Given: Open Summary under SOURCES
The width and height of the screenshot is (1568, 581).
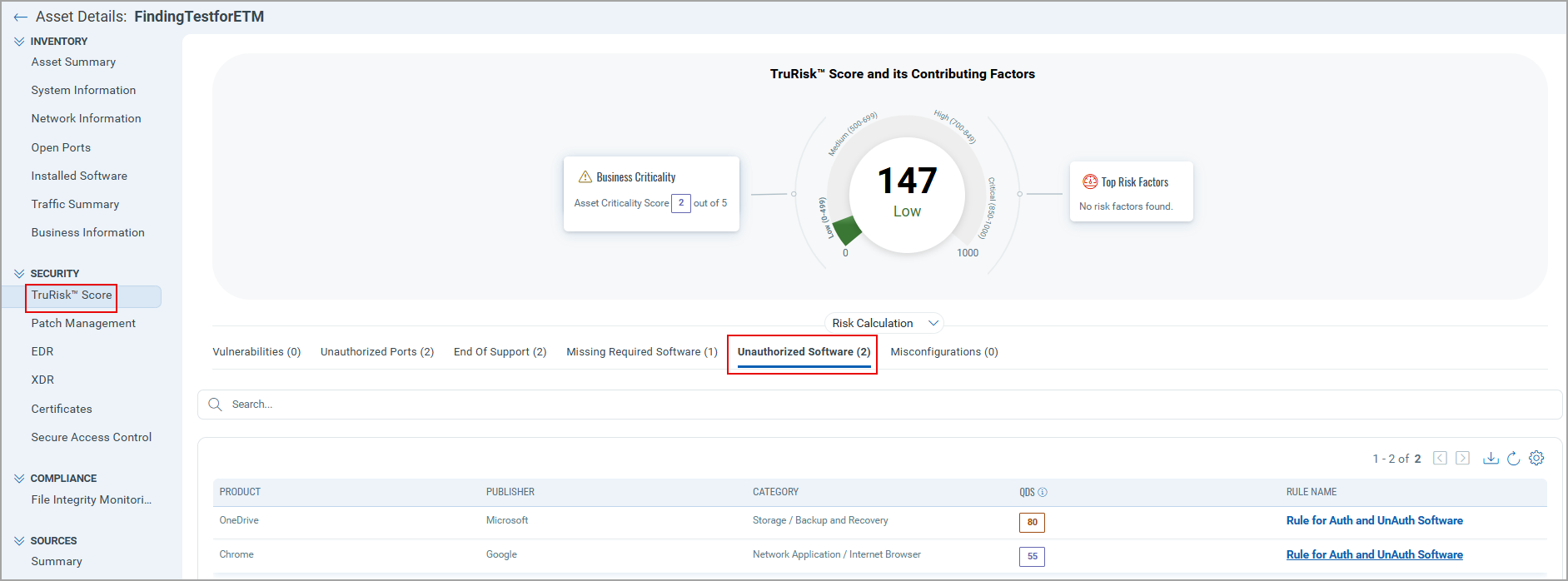Looking at the screenshot, I should click(57, 561).
